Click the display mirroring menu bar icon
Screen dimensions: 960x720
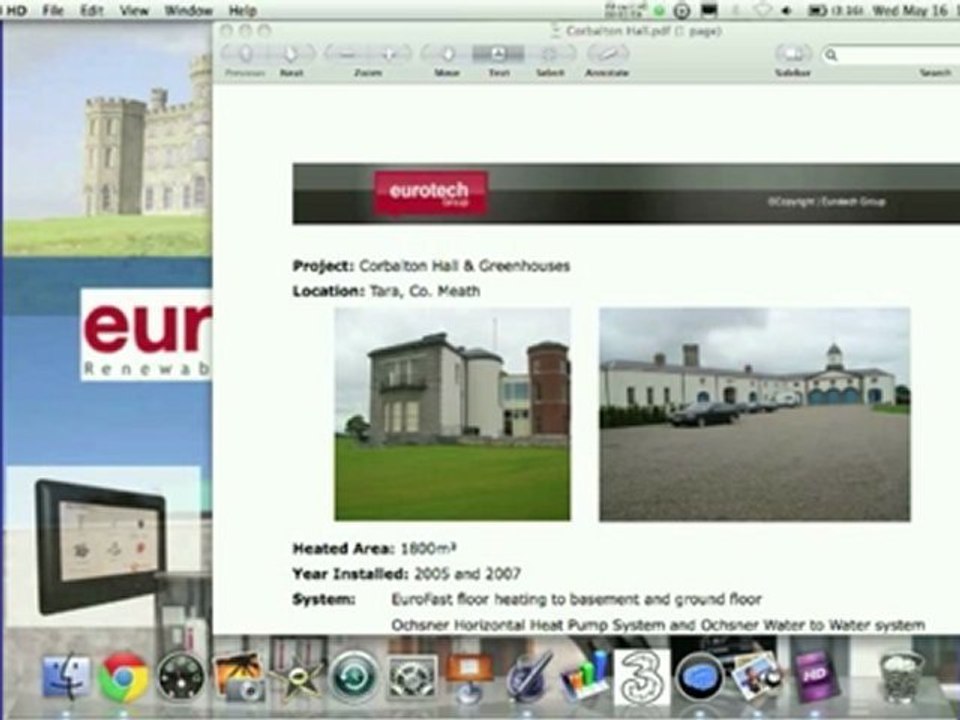[709, 10]
